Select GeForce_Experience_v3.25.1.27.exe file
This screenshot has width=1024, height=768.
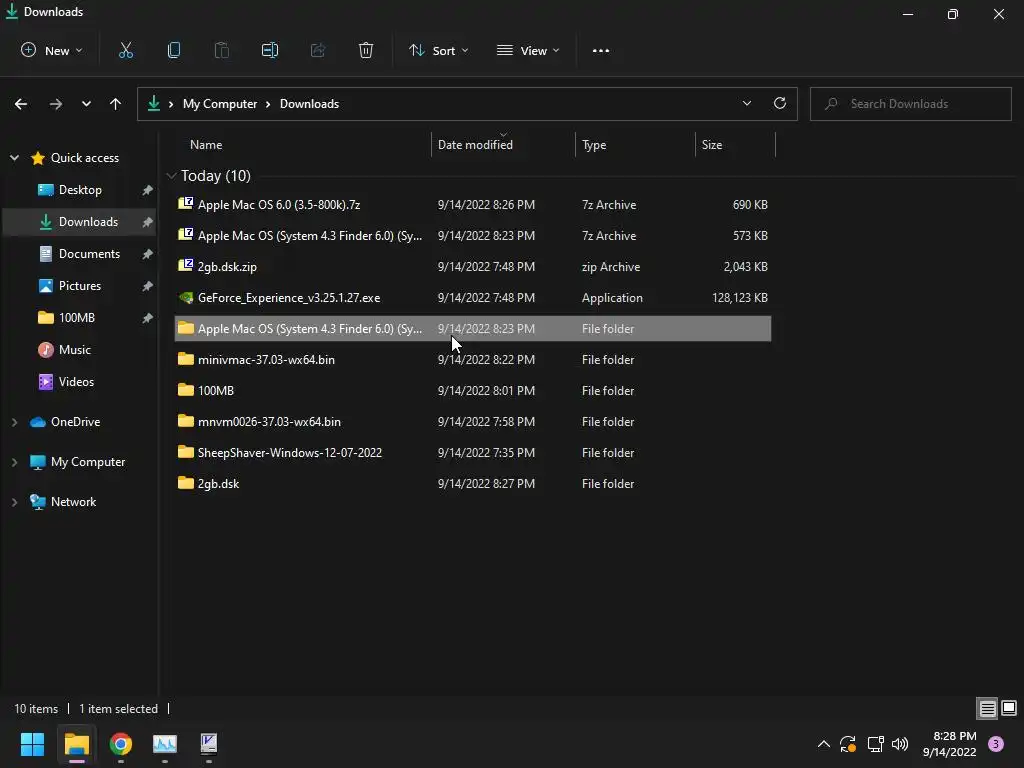tap(473, 298)
